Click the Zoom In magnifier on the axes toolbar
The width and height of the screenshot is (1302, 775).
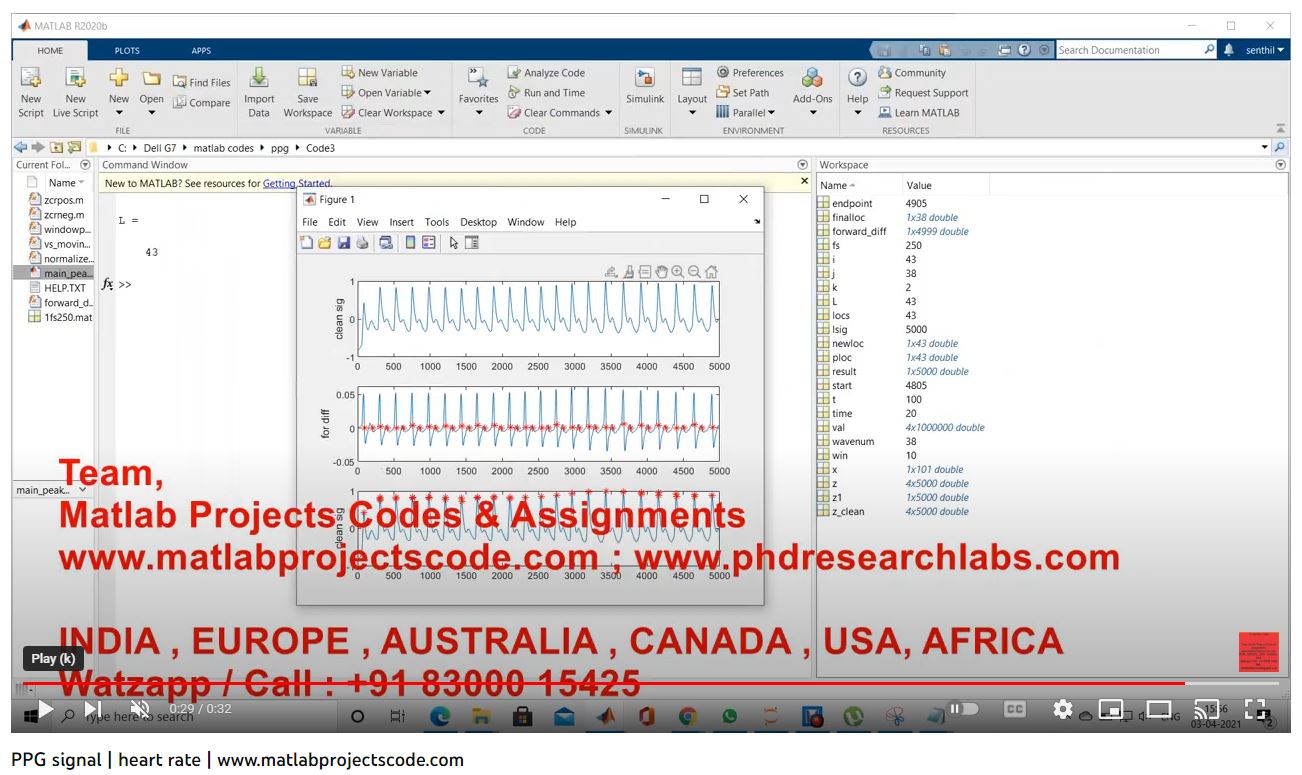point(678,271)
